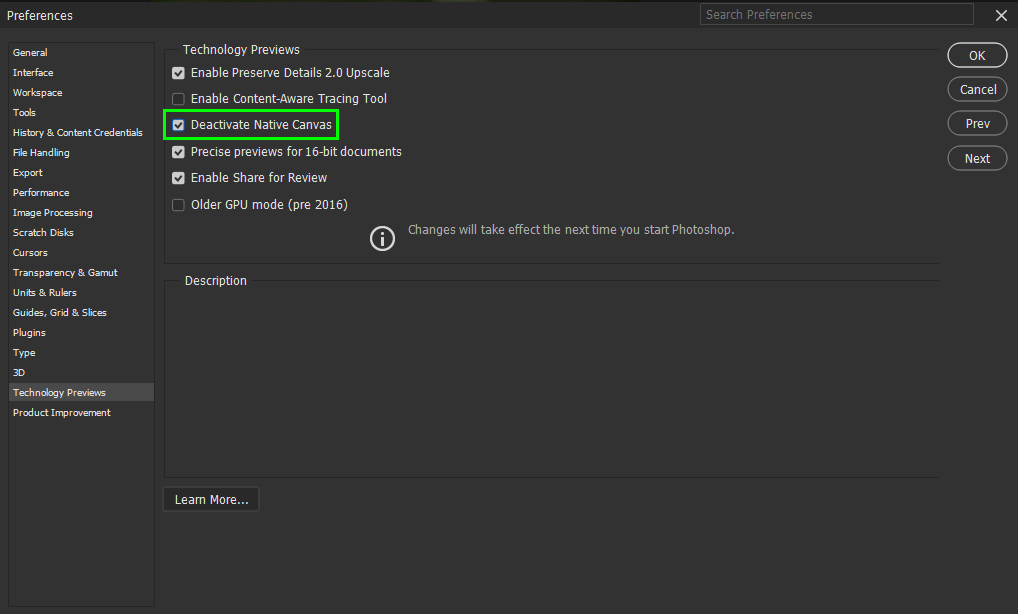Click the Search Preferences field

[x=836, y=14]
